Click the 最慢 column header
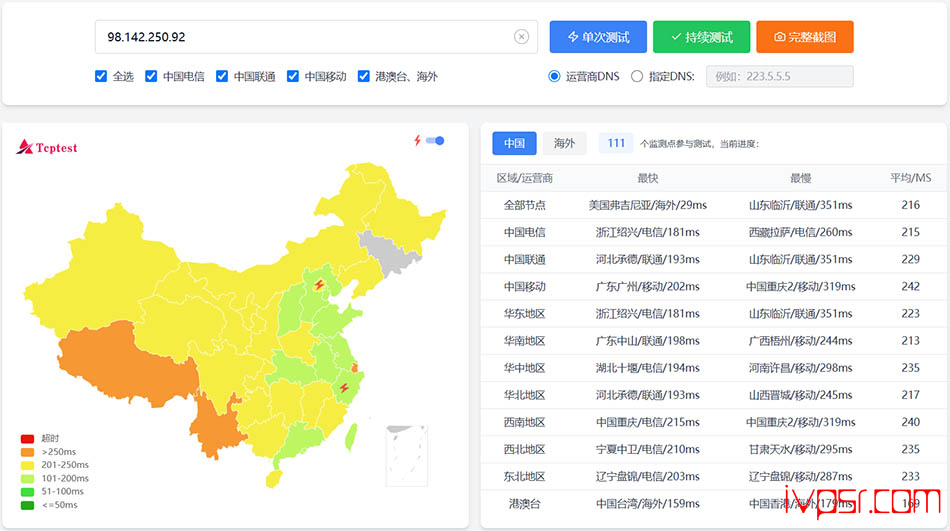Viewport: 950px width, 531px height. (x=800, y=178)
